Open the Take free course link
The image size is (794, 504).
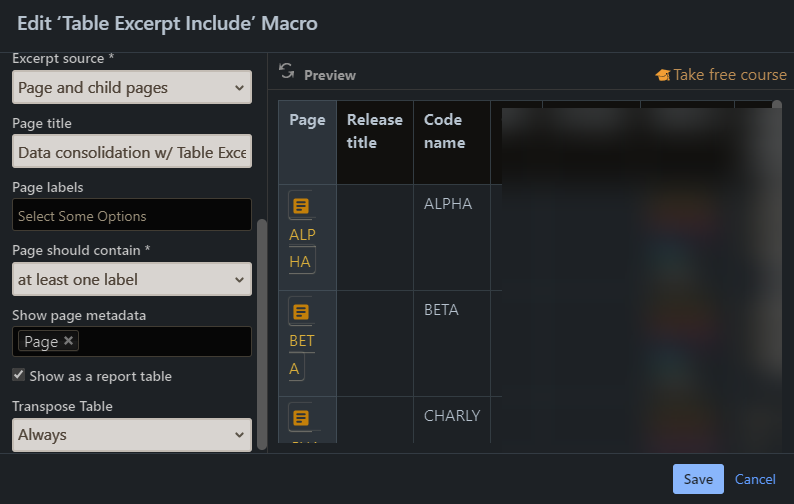729,75
